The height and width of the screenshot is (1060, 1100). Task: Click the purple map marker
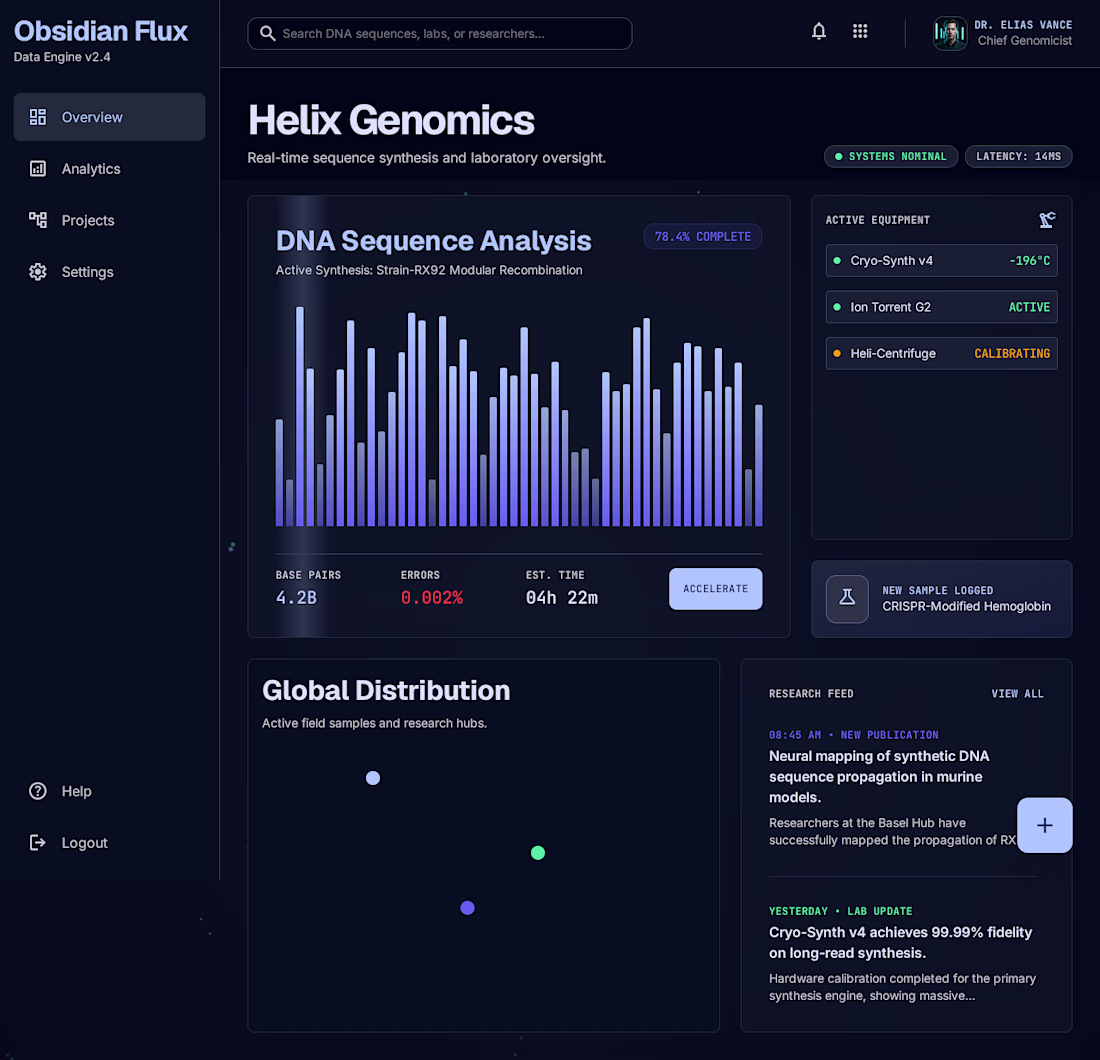click(x=467, y=908)
